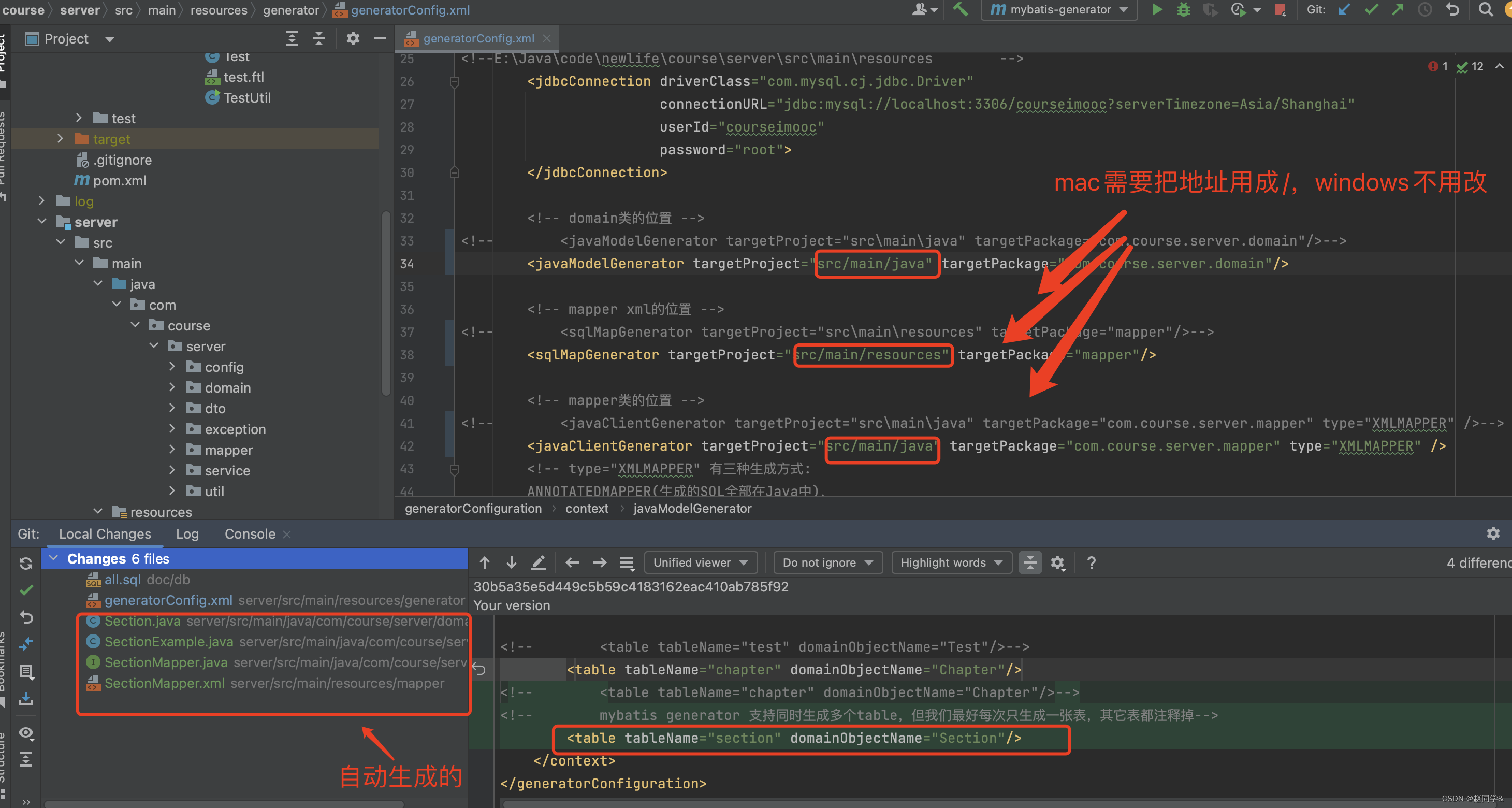The height and width of the screenshot is (808, 1512).
Task: Select the Console tab
Action: 250,535
